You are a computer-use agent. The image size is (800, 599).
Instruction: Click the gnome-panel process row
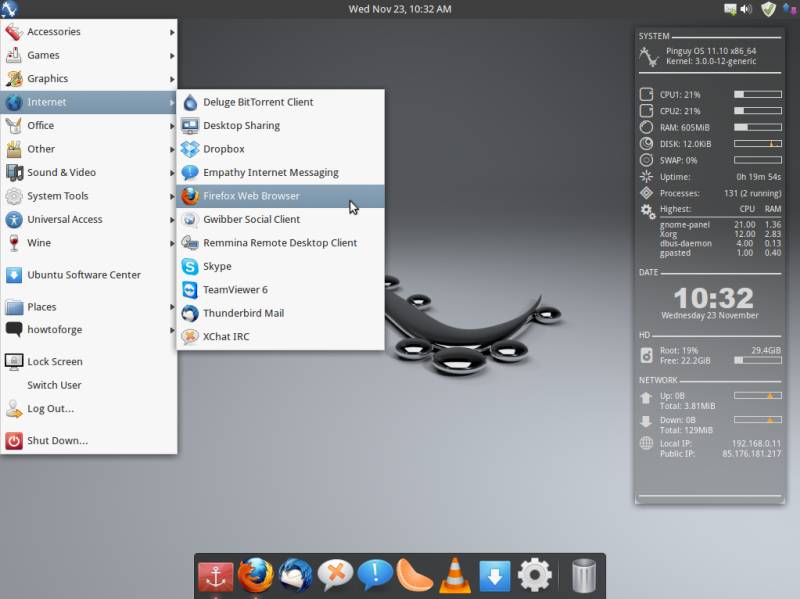click(x=720, y=224)
